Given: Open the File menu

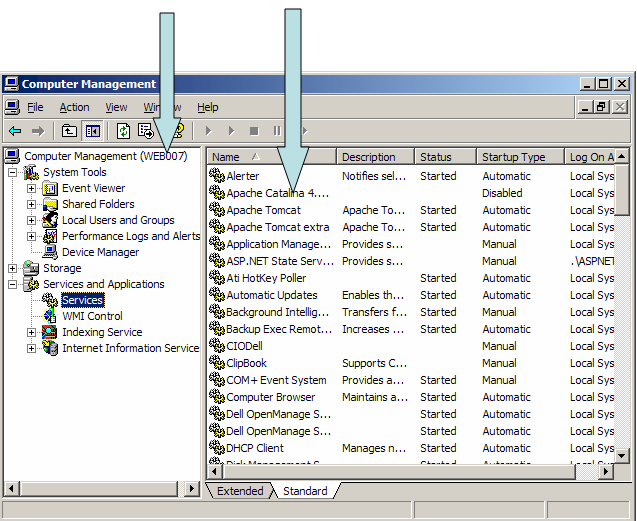Looking at the screenshot, I should pos(35,107).
